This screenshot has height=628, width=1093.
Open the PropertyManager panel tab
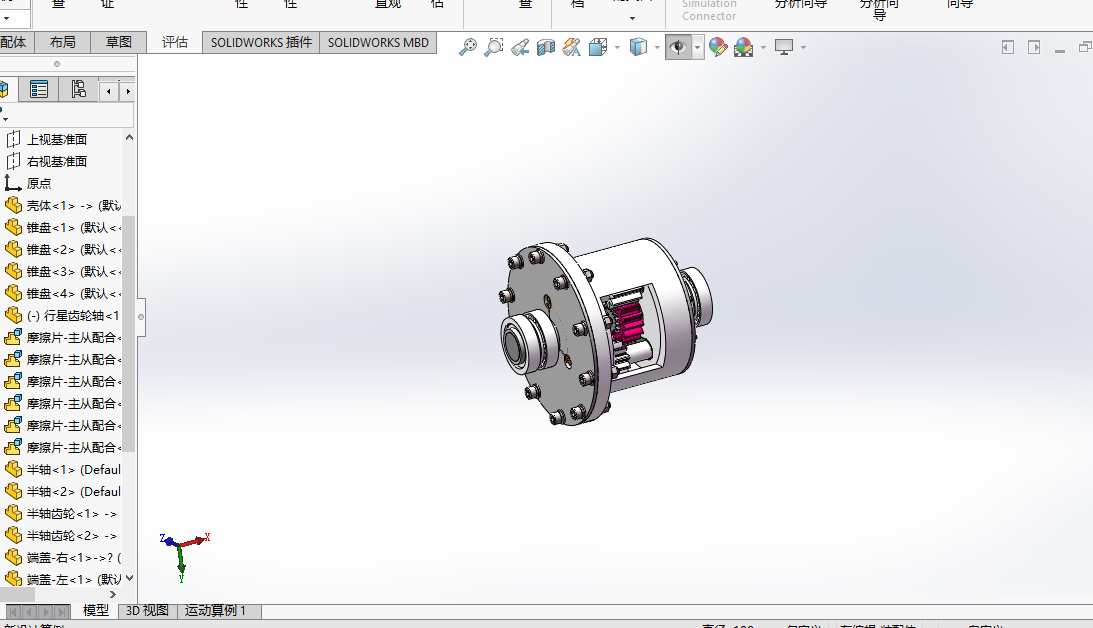(39, 89)
